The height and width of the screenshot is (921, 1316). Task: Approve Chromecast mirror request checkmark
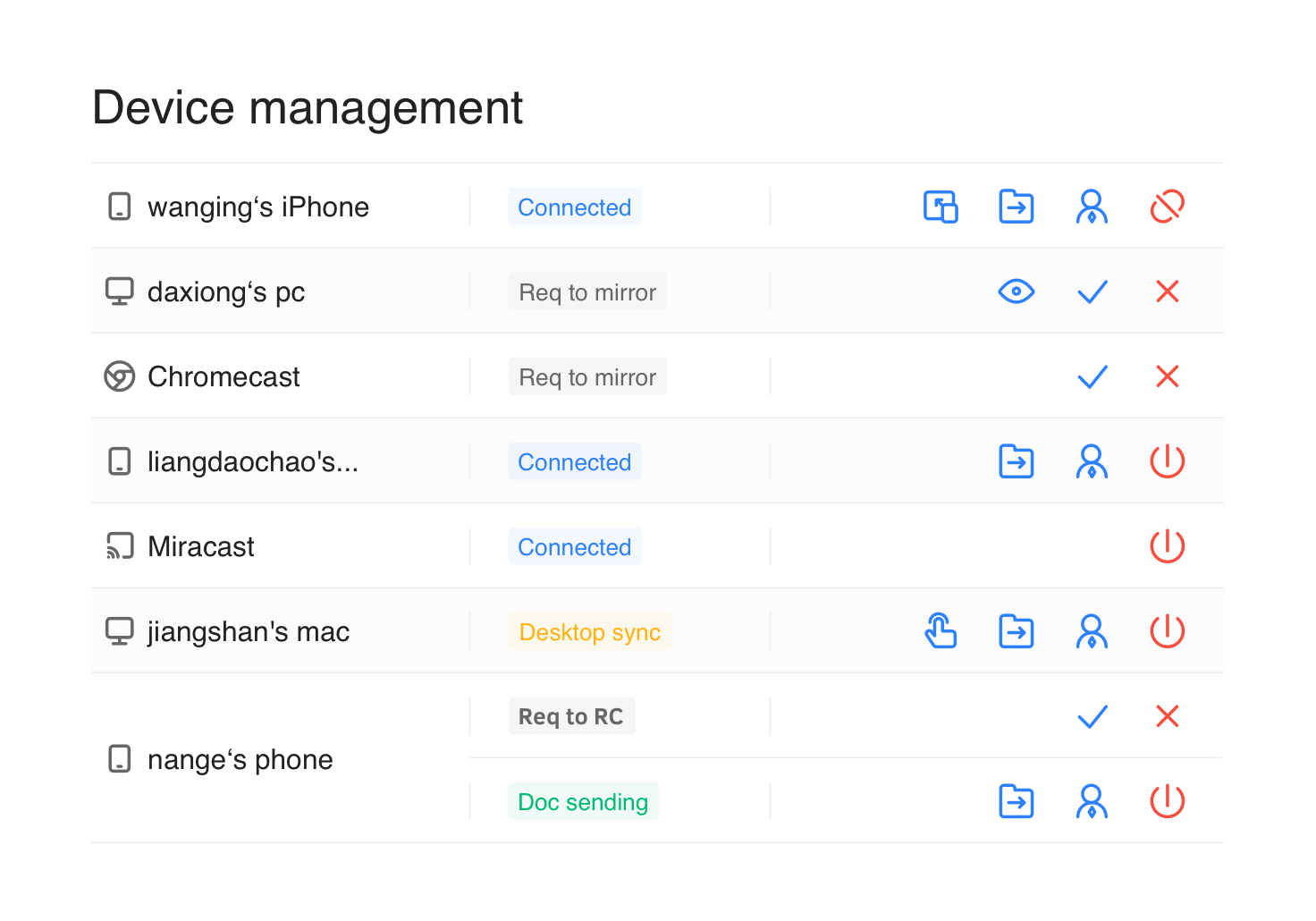(1092, 376)
